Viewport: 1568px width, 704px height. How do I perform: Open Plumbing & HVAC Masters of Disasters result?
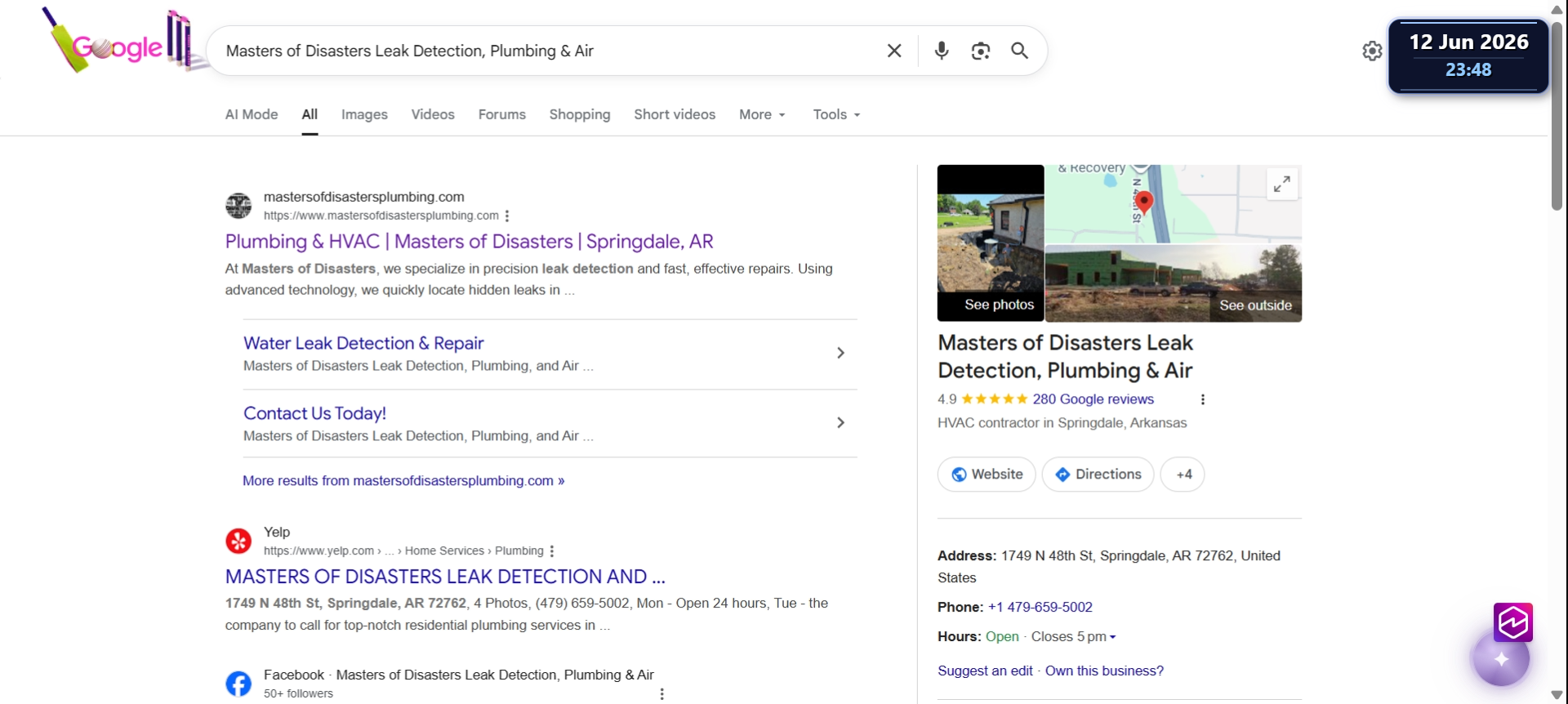pos(470,242)
